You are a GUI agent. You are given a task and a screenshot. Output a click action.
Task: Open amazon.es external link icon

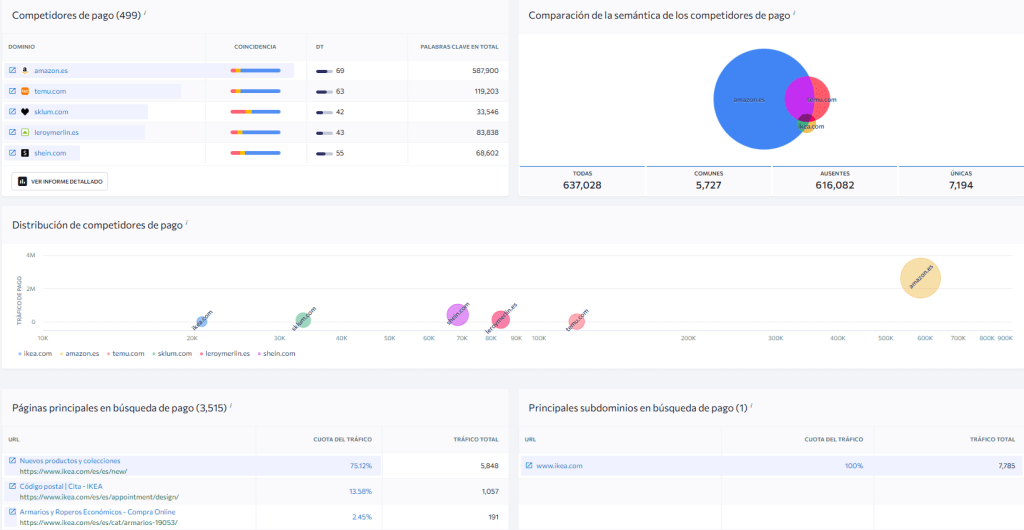click(12, 70)
